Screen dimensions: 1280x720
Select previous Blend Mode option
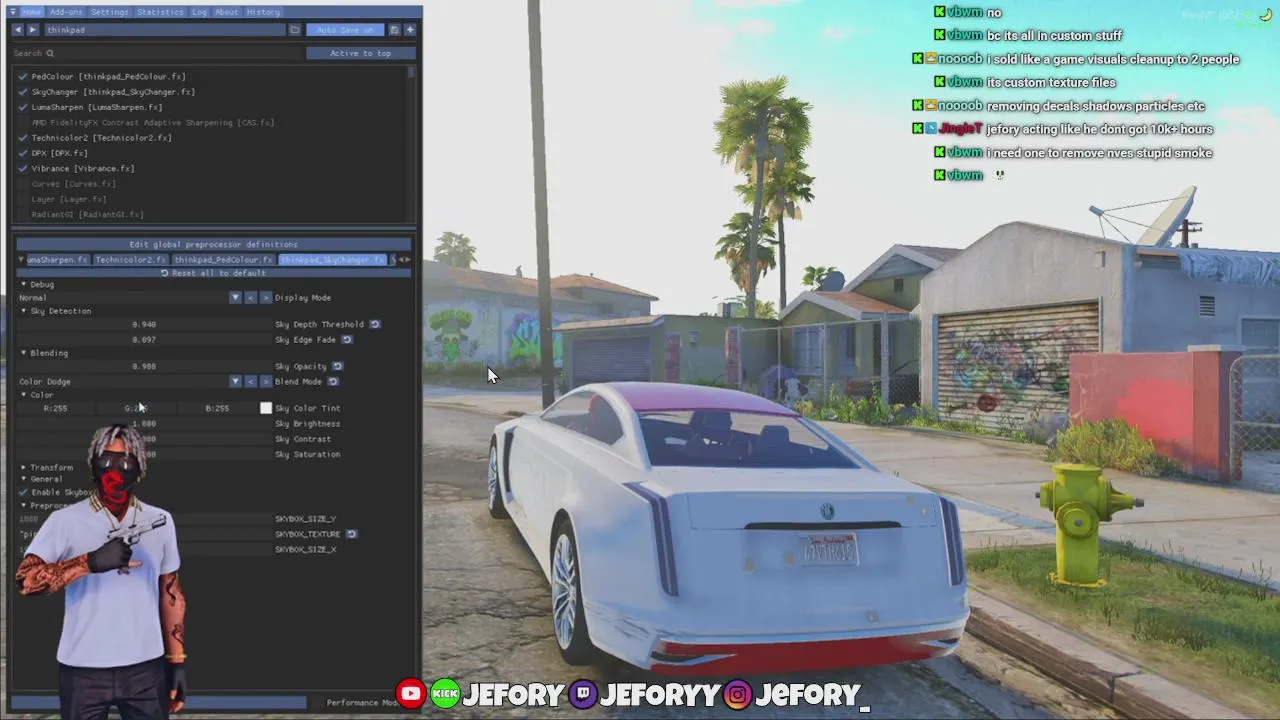(251, 382)
